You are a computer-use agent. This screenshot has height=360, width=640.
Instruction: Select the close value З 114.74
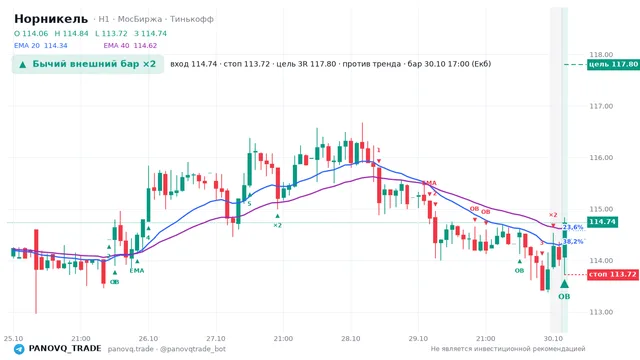click(x=151, y=33)
